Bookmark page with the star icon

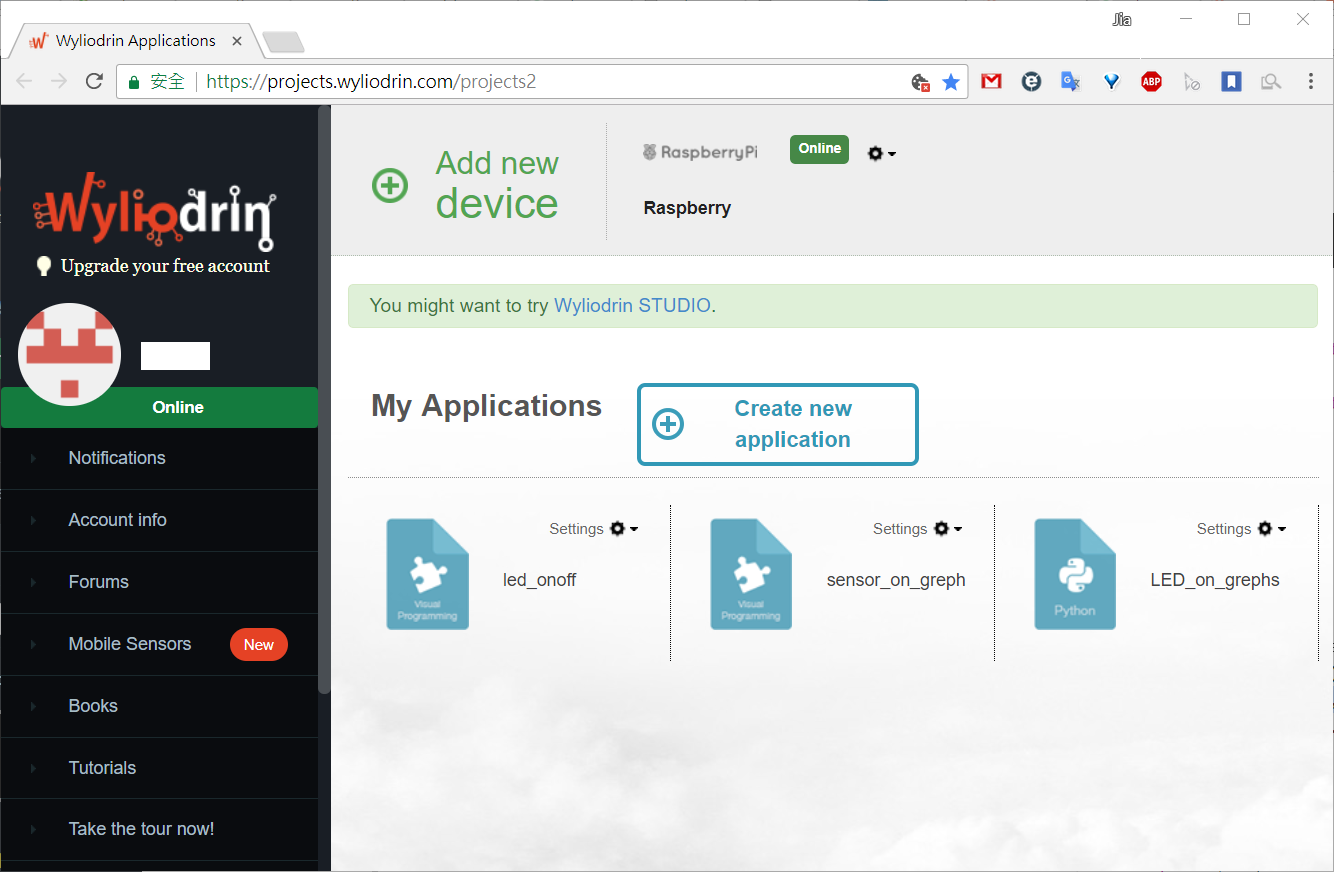click(951, 82)
